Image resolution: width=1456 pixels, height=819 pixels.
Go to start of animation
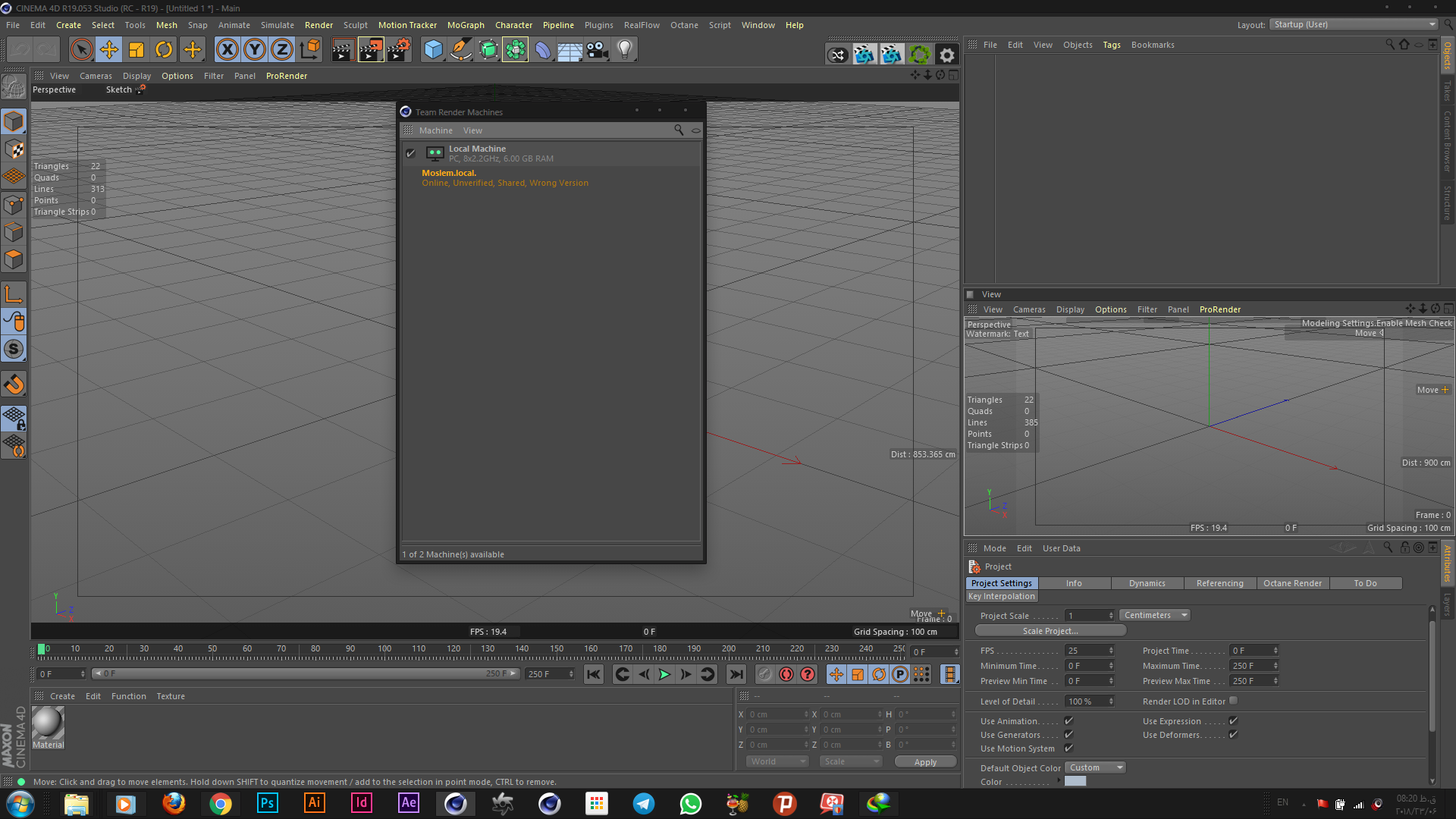tap(594, 674)
